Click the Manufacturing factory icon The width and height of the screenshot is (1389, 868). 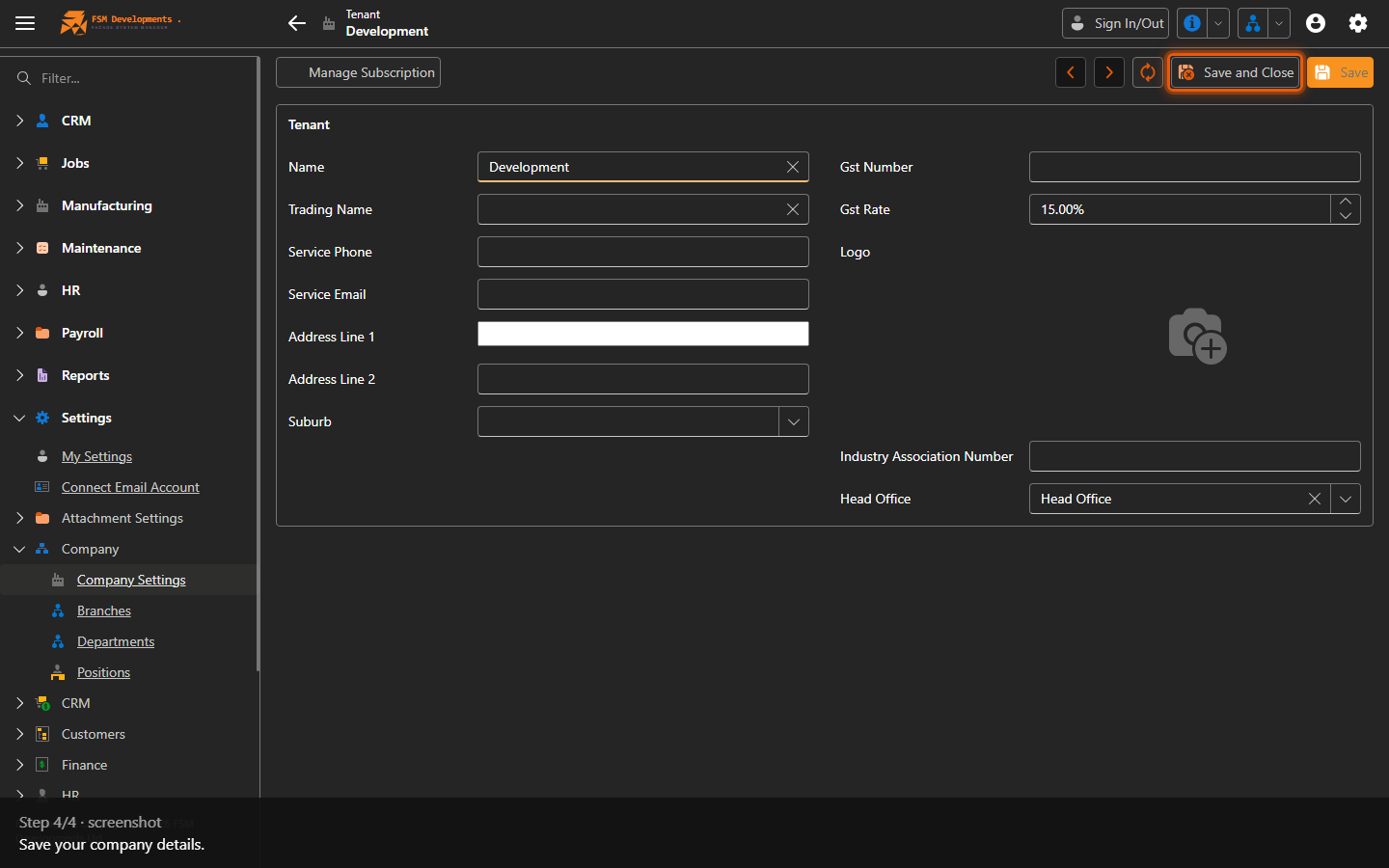[x=42, y=205]
